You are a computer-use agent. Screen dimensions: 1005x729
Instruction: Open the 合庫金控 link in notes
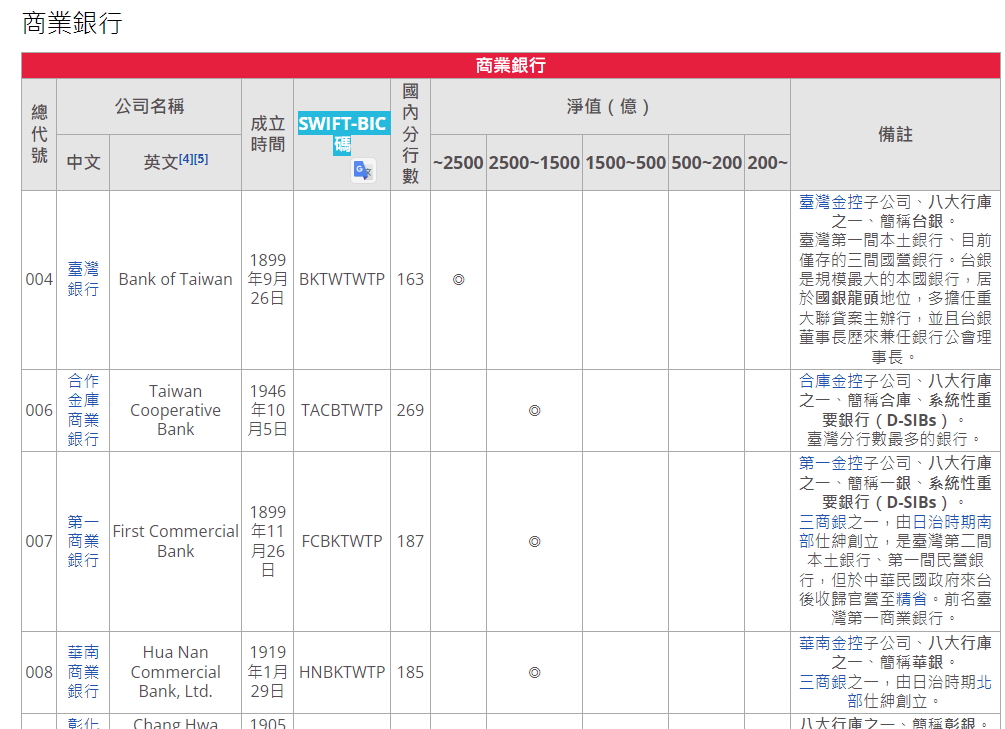831,381
